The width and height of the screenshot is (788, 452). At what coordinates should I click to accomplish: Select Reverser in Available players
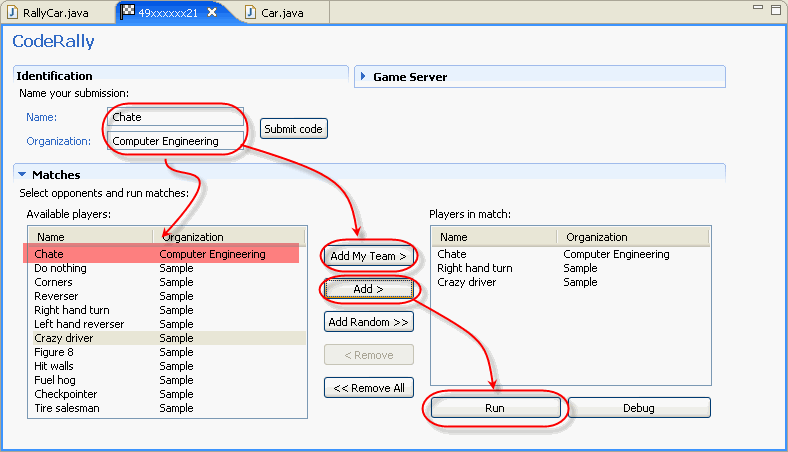click(169, 296)
